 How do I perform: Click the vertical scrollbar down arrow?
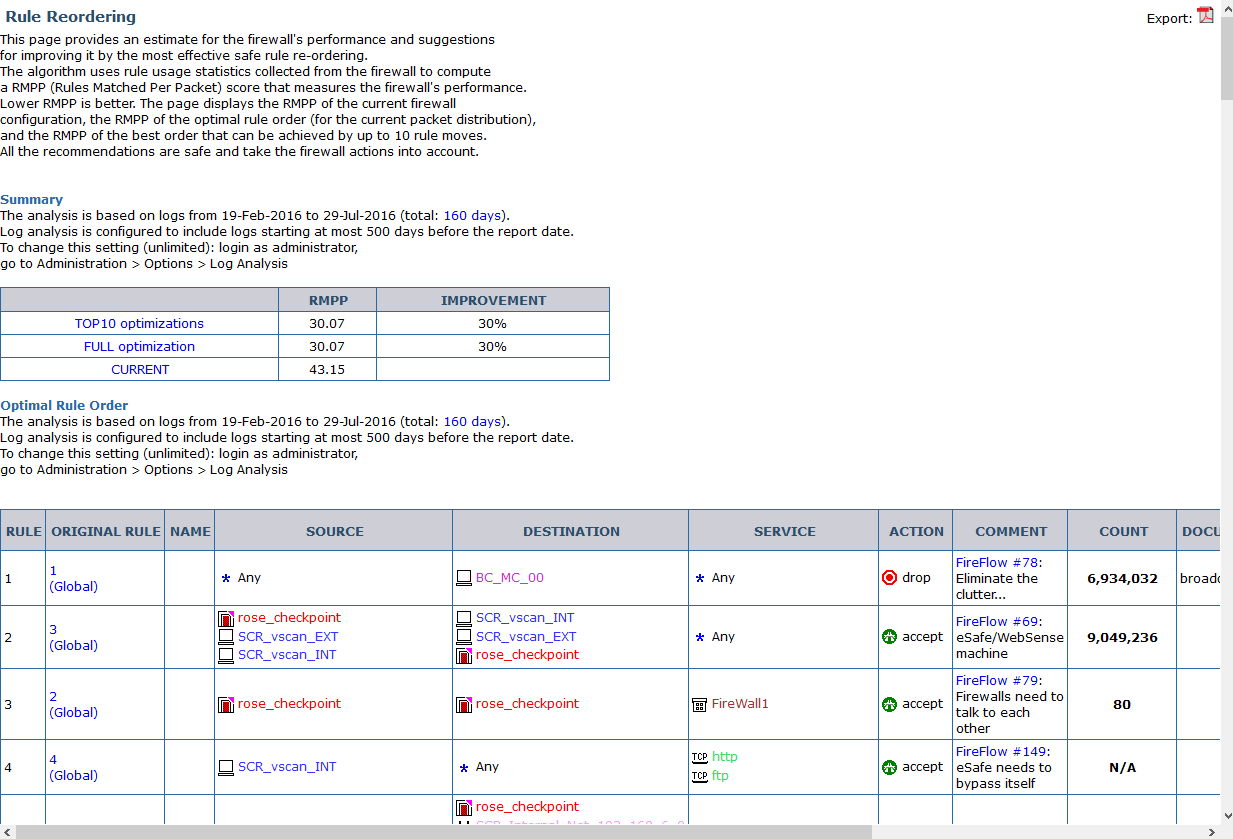(1226, 816)
